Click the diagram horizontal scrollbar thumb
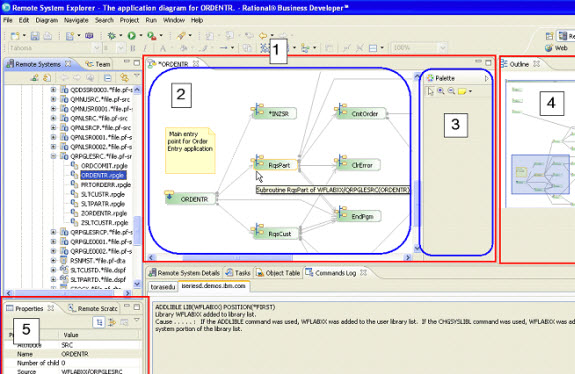The width and height of the screenshot is (575, 374). [238, 257]
